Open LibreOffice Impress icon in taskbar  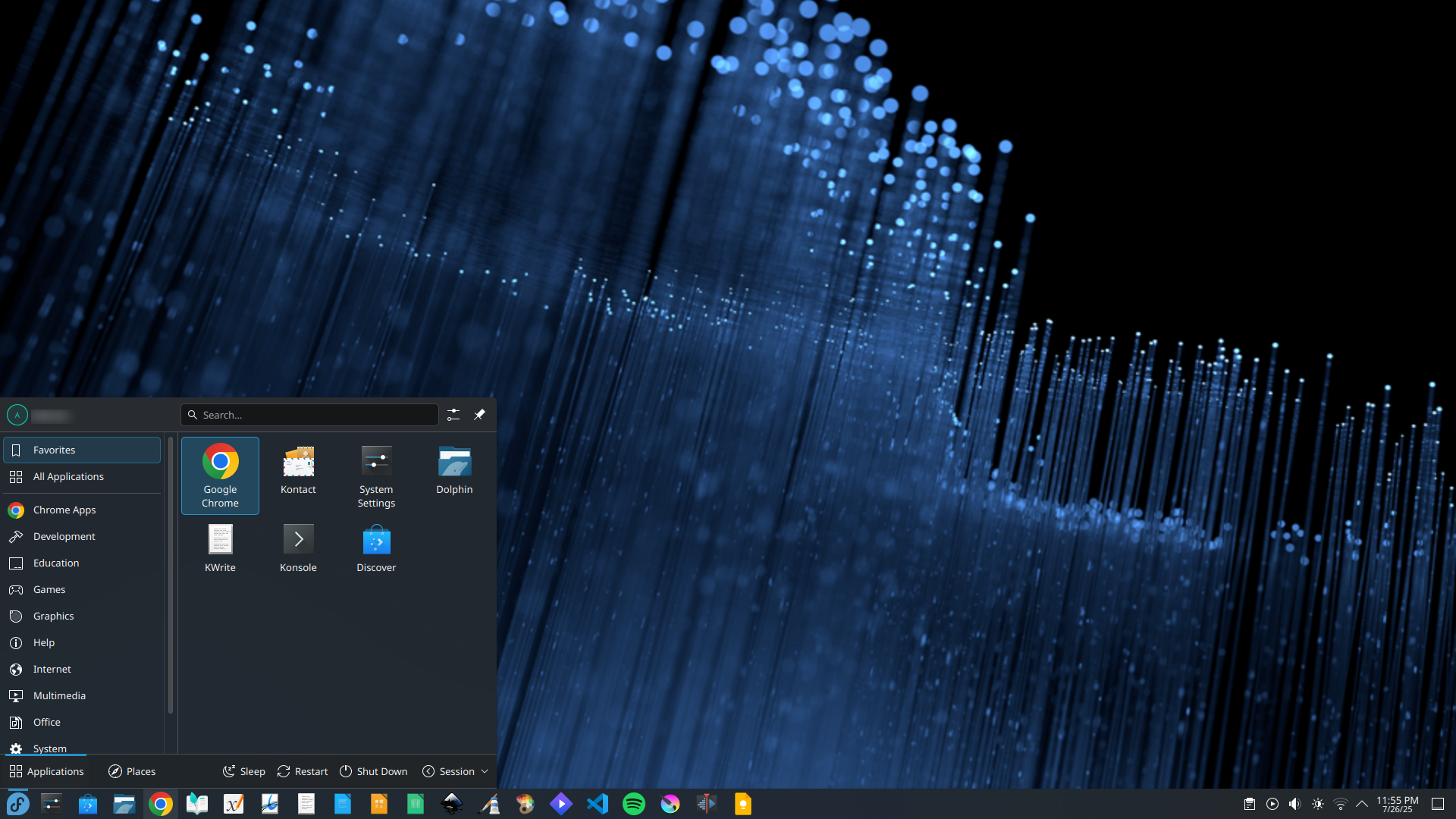click(x=379, y=804)
